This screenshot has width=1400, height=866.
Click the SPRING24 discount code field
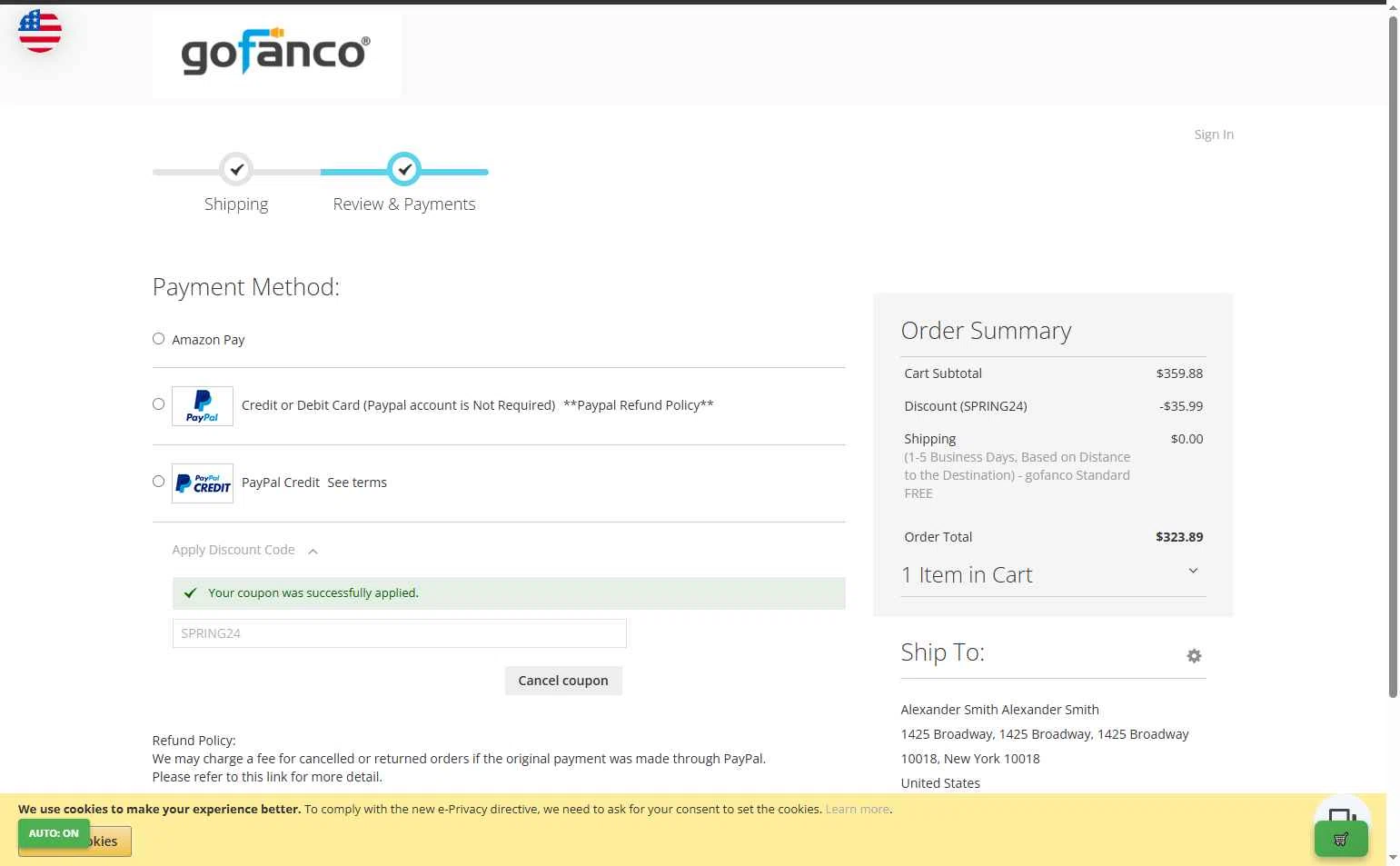coord(400,633)
